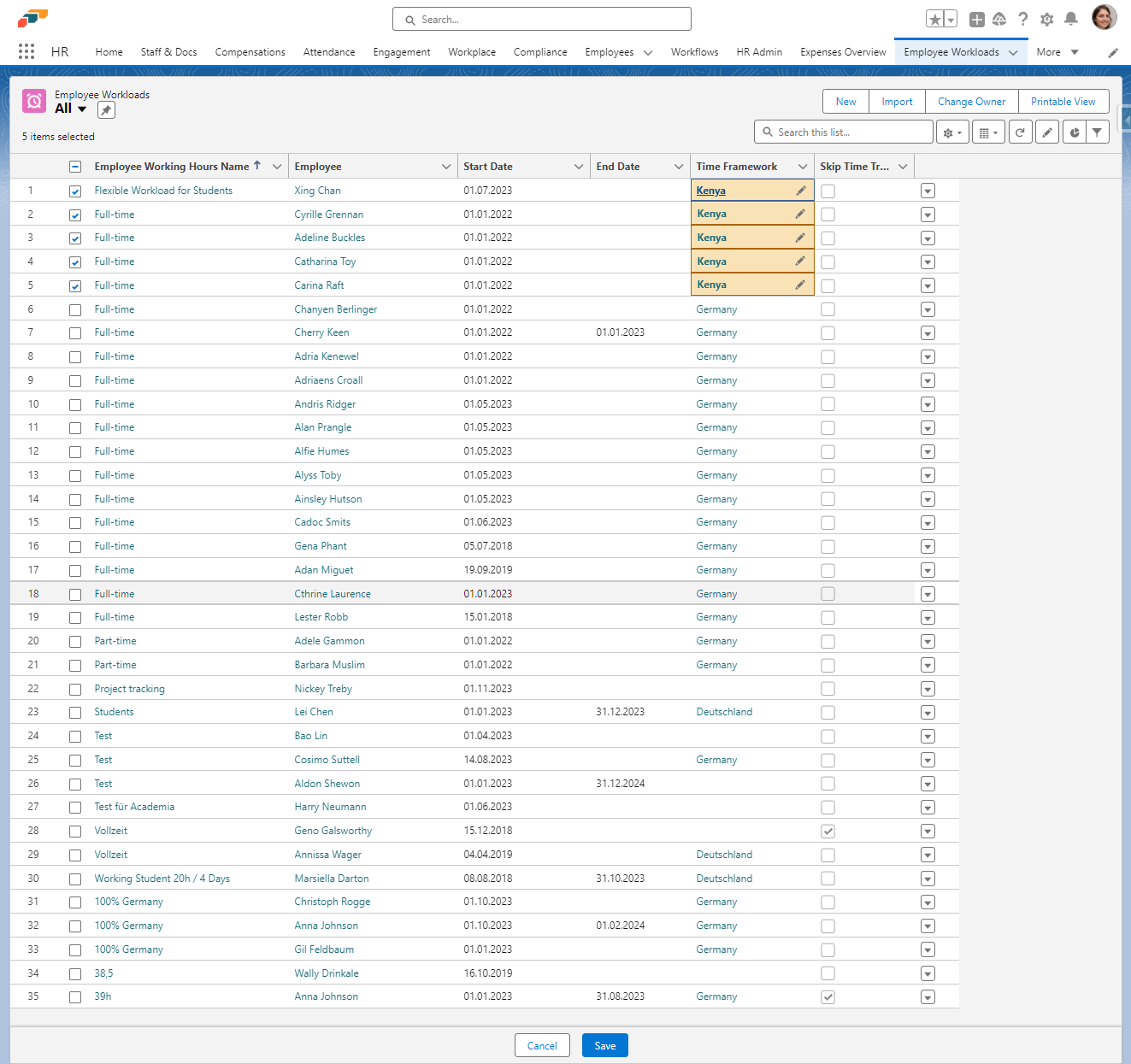Click pencil edit icon in Xing Chan's Kenya cell
The width and height of the screenshot is (1131, 1064).
click(800, 191)
